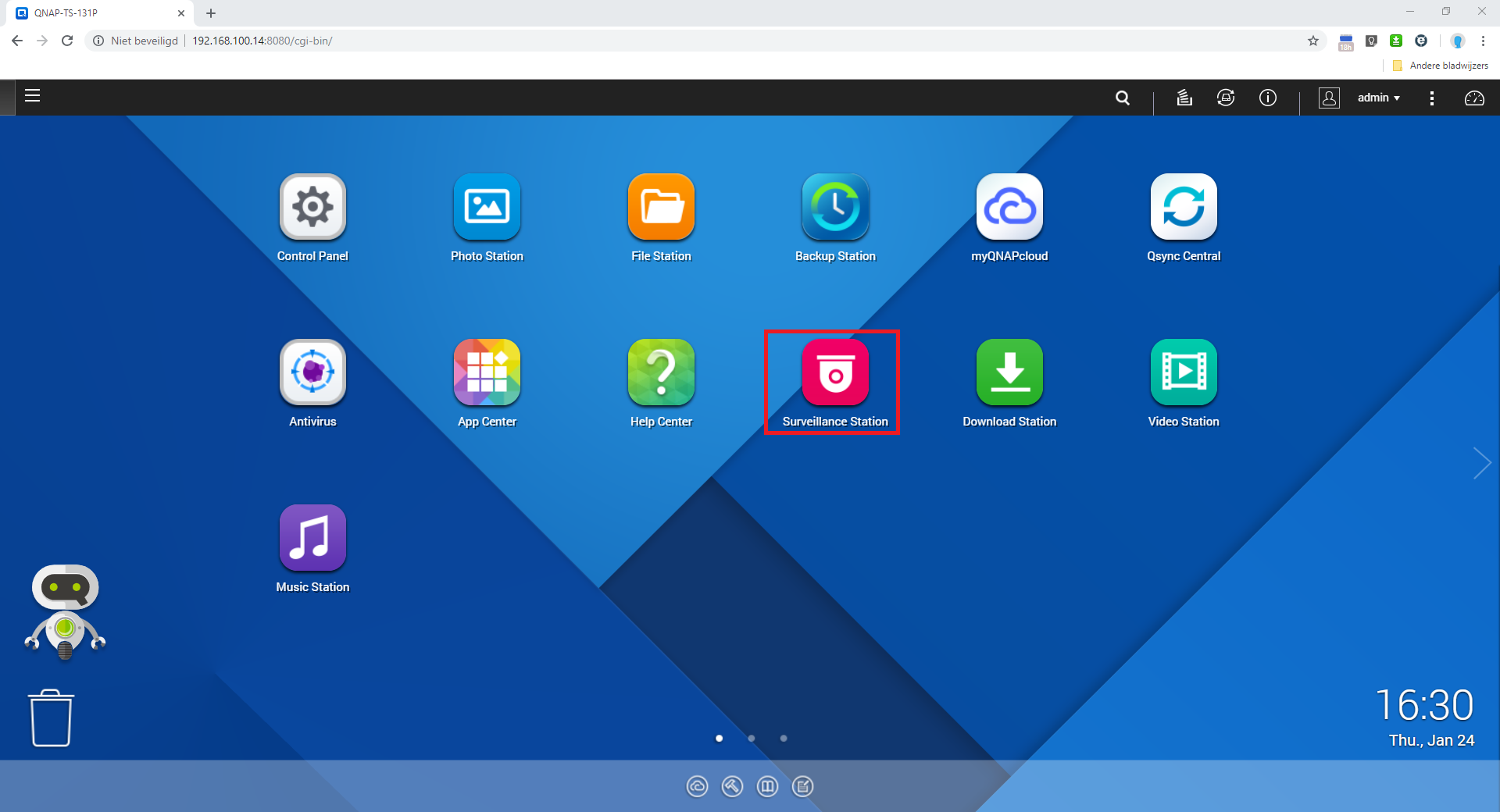Go back in the browser
This screenshot has height=812, width=1500.
17,41
